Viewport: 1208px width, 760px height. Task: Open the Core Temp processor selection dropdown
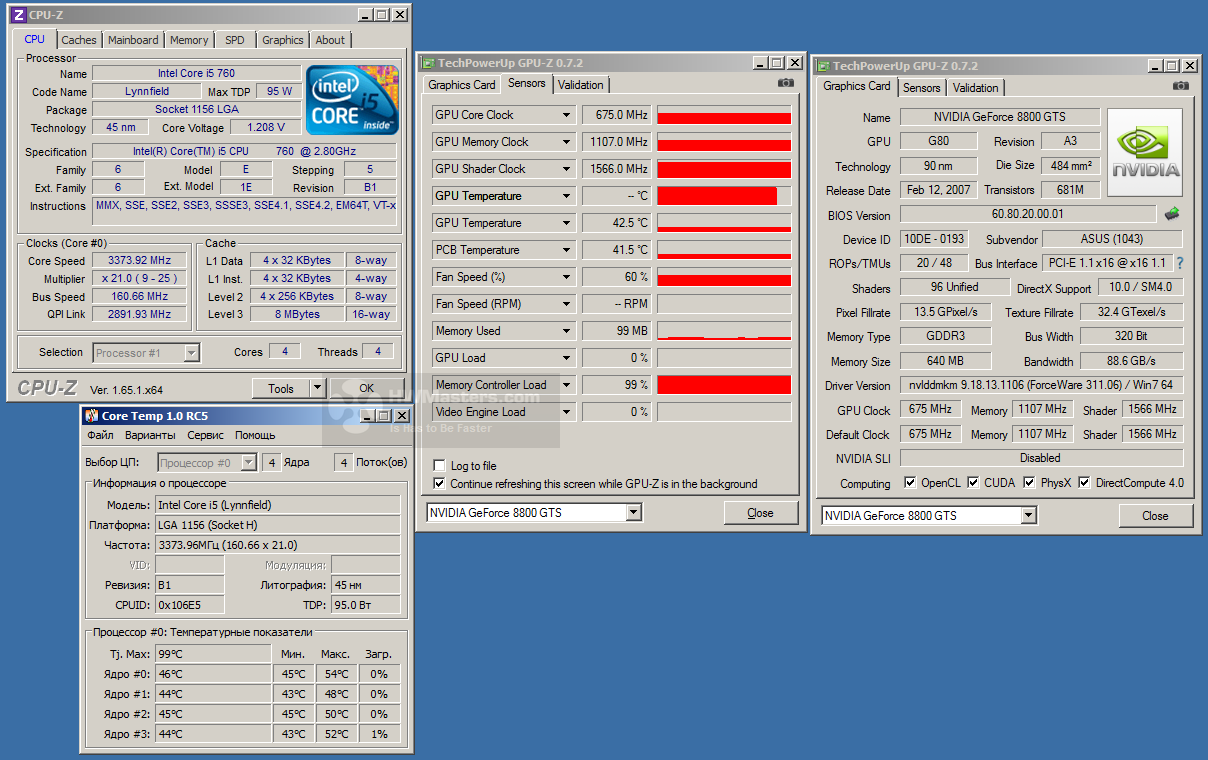pyautogui.click(x=247, y=462)
